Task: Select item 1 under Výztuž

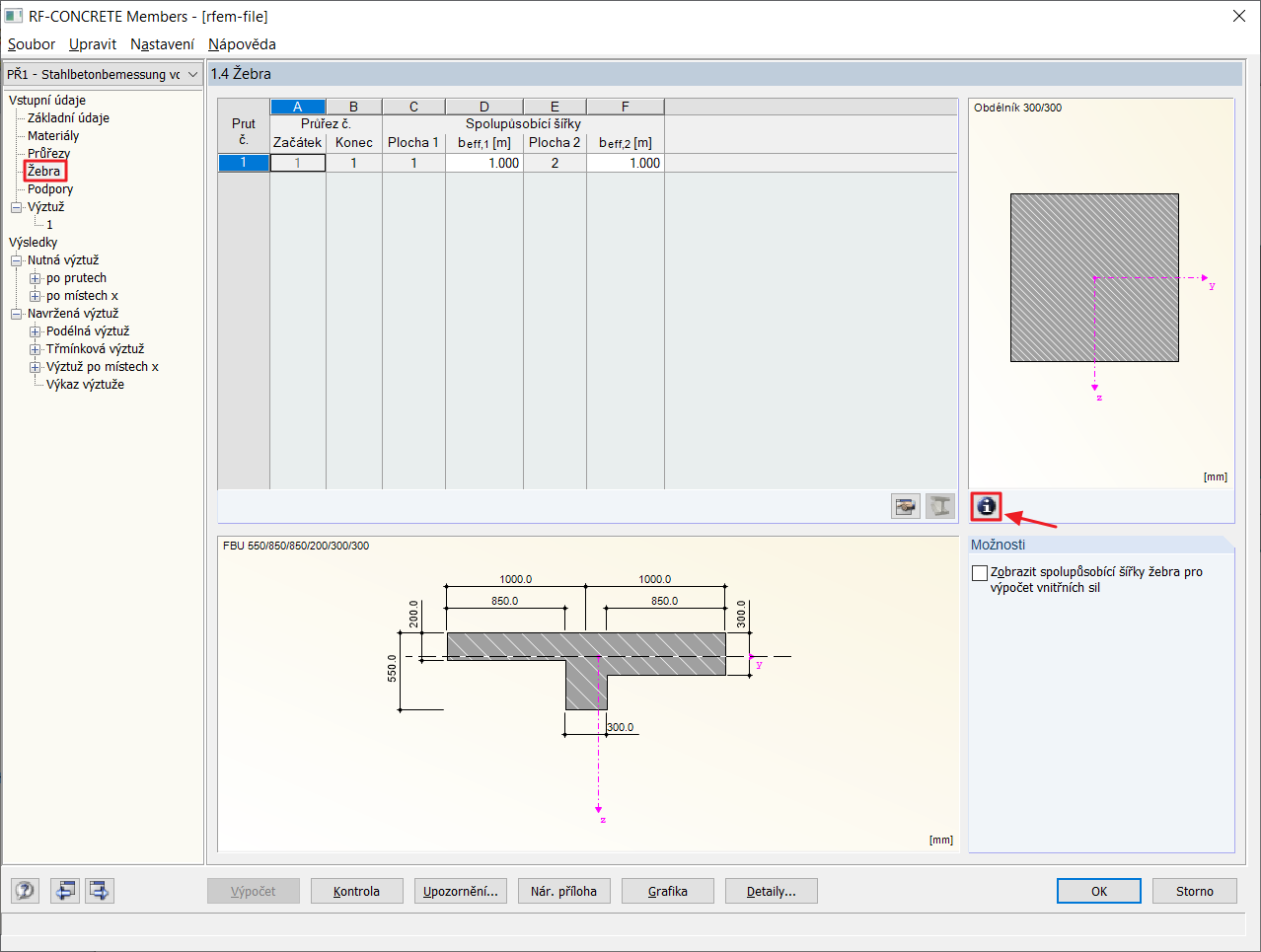Action: 49,225
